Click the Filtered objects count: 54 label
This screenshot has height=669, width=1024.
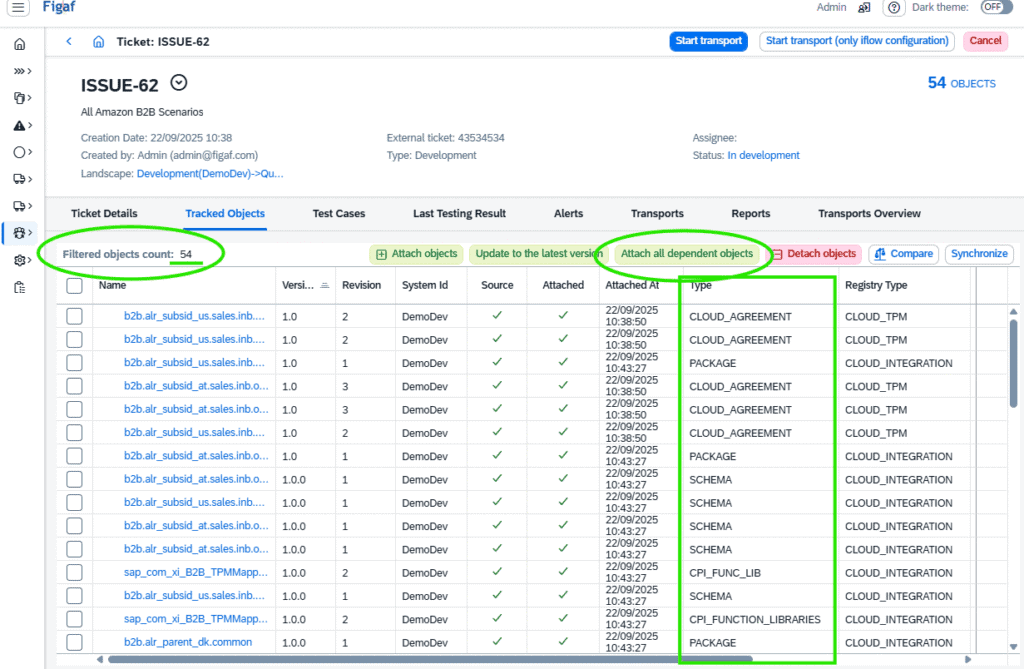click(x=127, y=254)
